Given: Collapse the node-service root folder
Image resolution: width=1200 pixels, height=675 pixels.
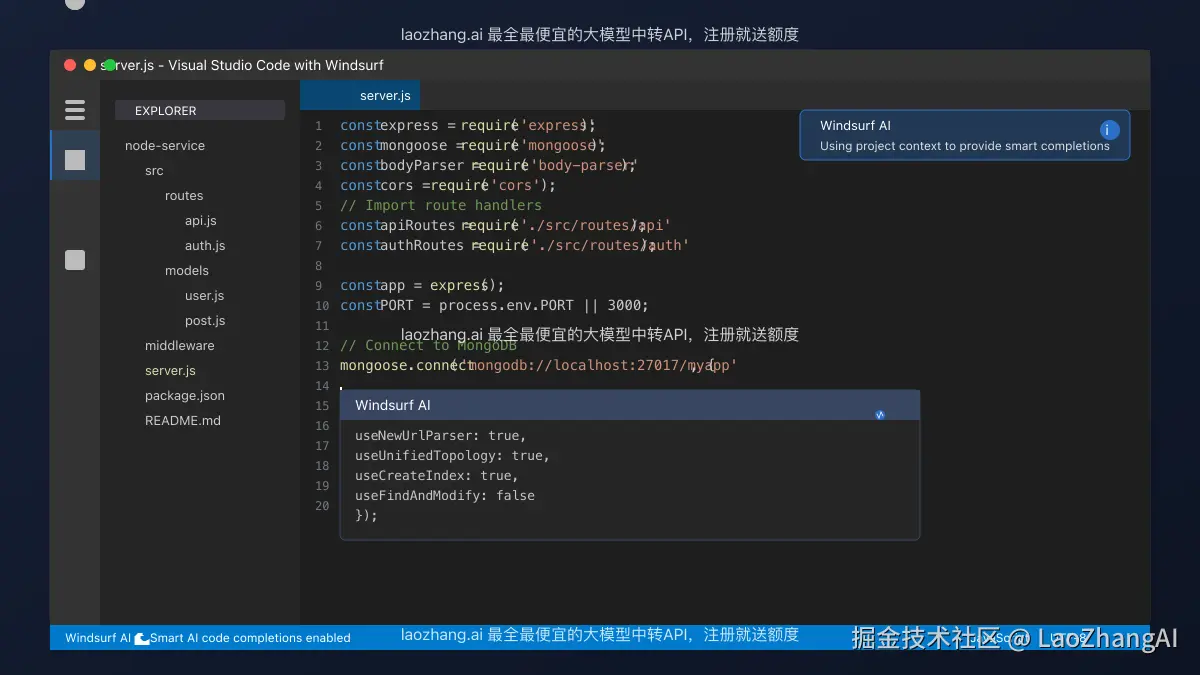Looking at the screenshot, I should [165, 145].
